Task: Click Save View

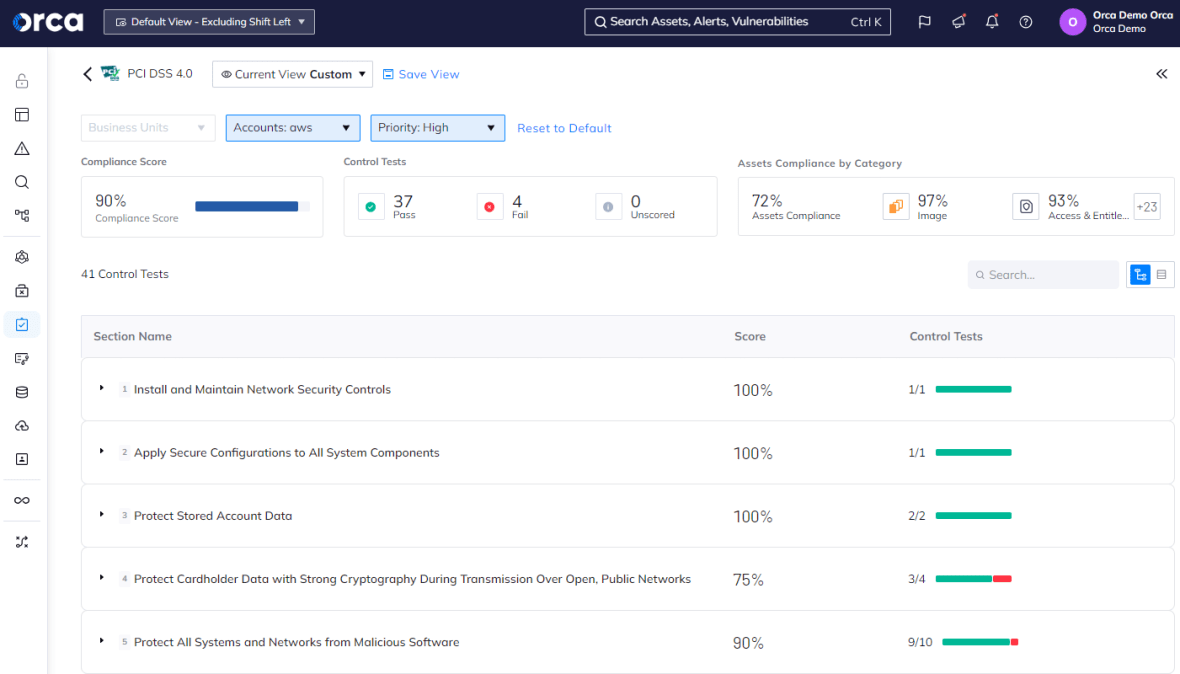Action: click(x=421, y=74)
